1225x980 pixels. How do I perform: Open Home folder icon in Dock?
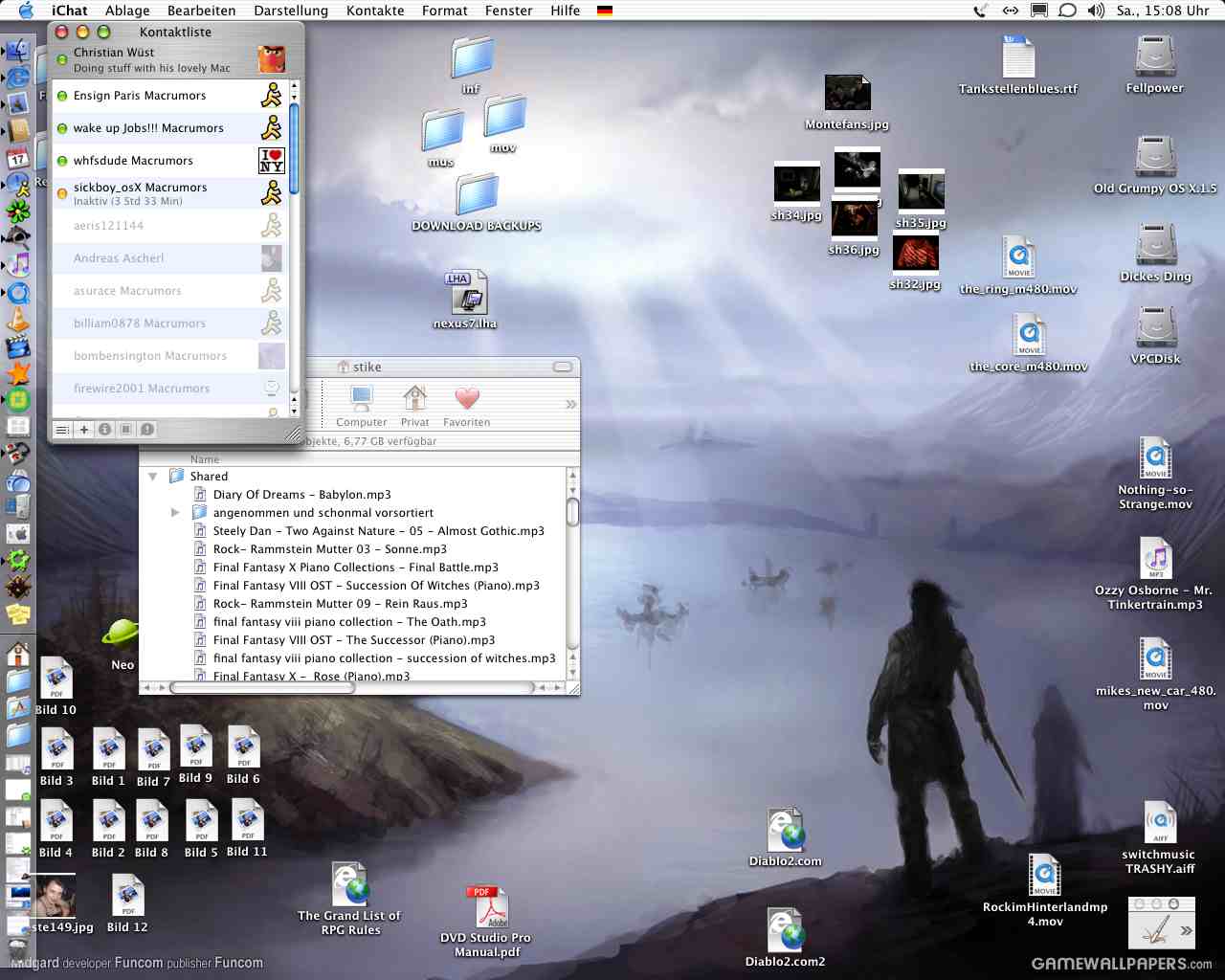[x=17, y=655]
